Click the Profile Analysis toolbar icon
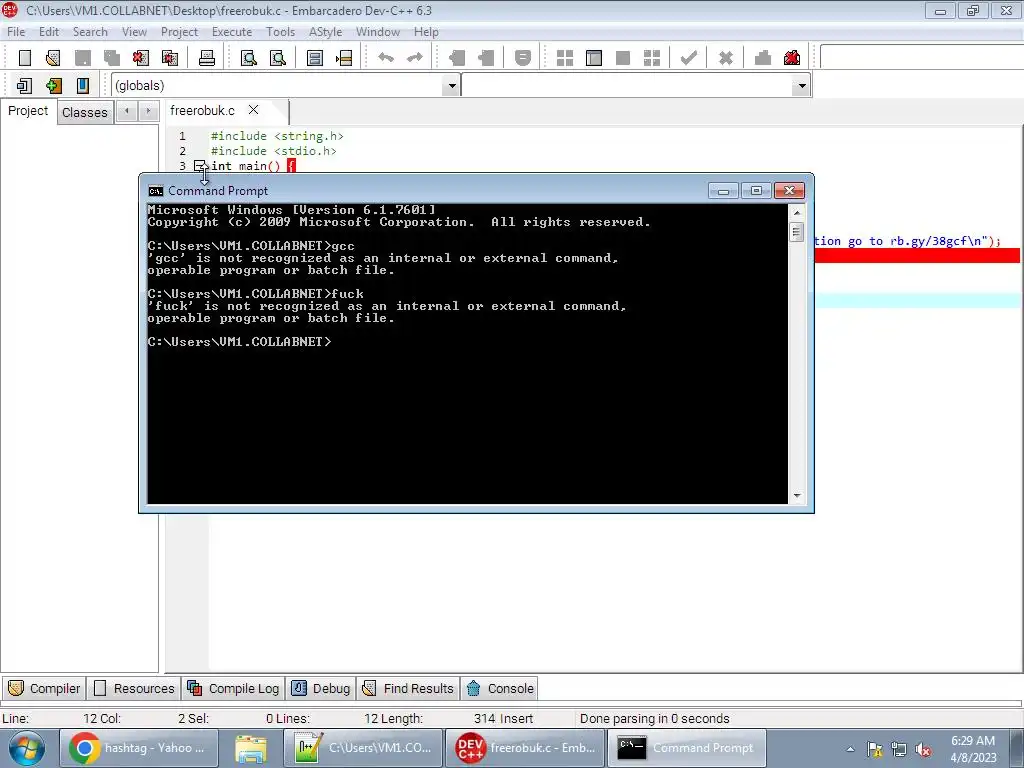Image resolution: width=1024 pixels, height=768 pixels. [762, 58]
